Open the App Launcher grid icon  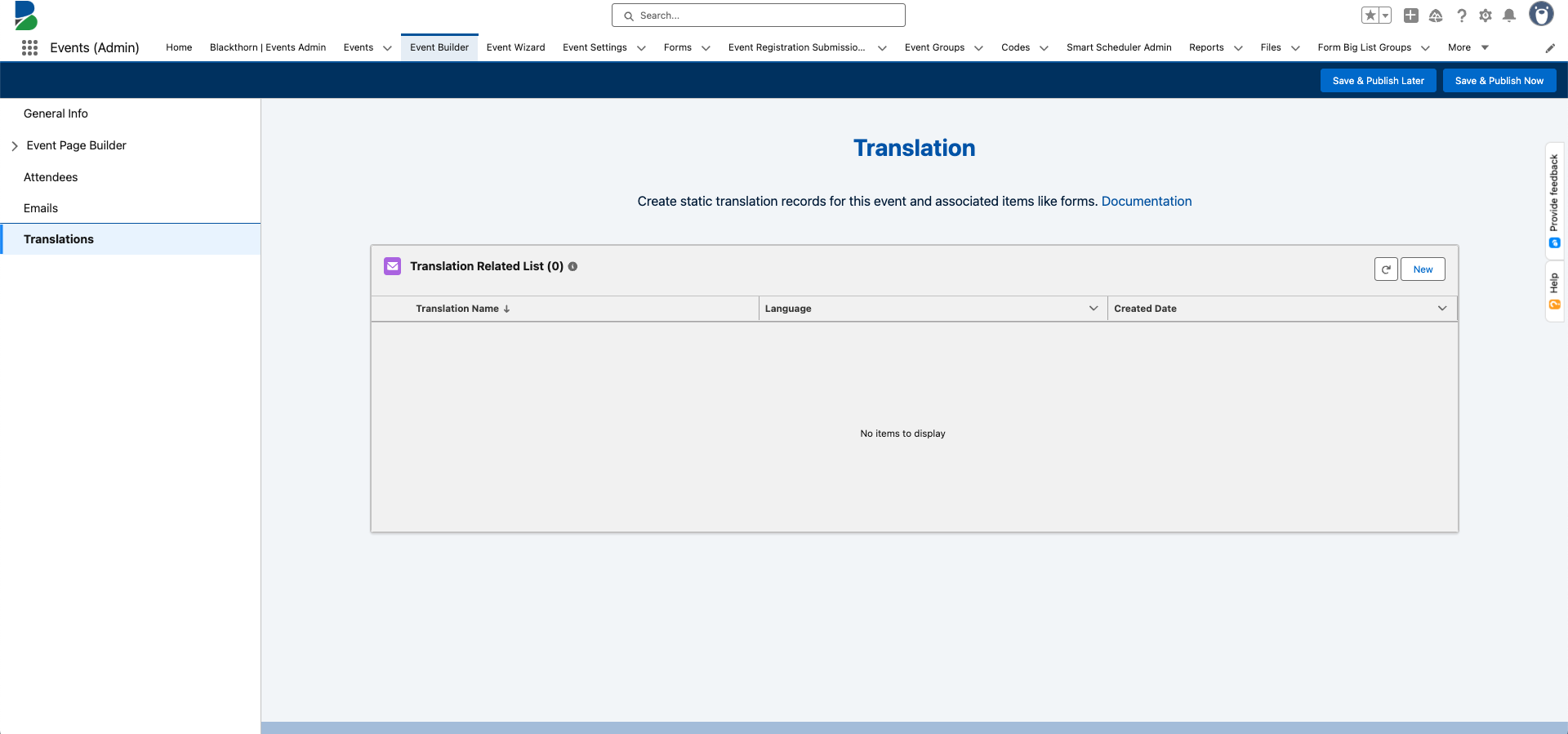coord(30,47)
